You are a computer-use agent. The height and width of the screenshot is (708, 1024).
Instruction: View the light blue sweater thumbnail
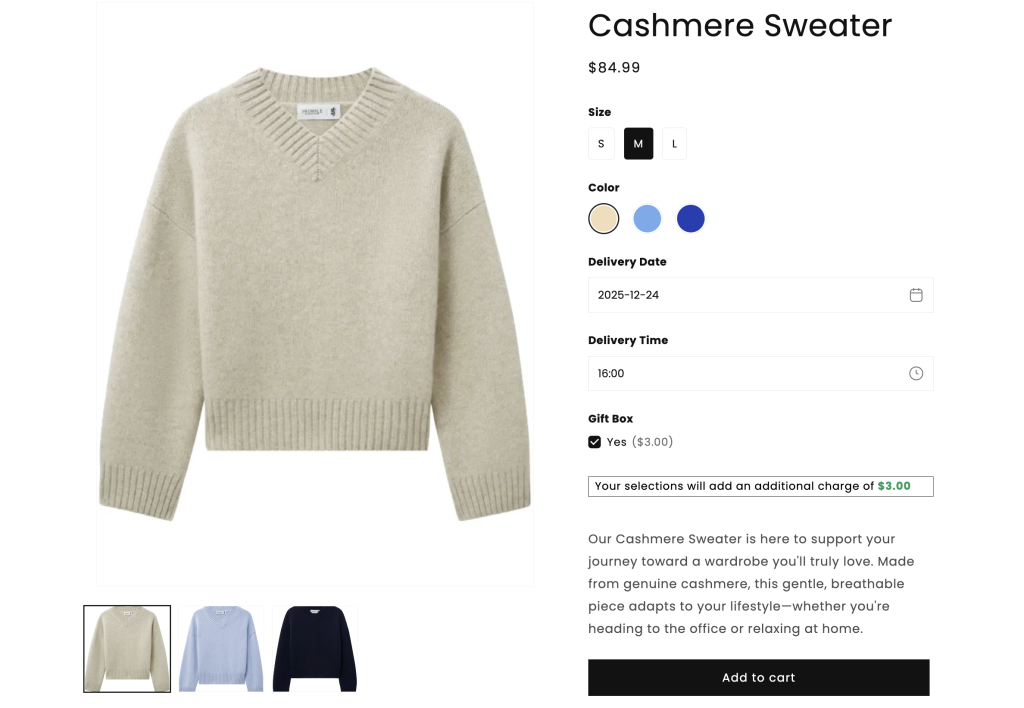tap(221, 649)
